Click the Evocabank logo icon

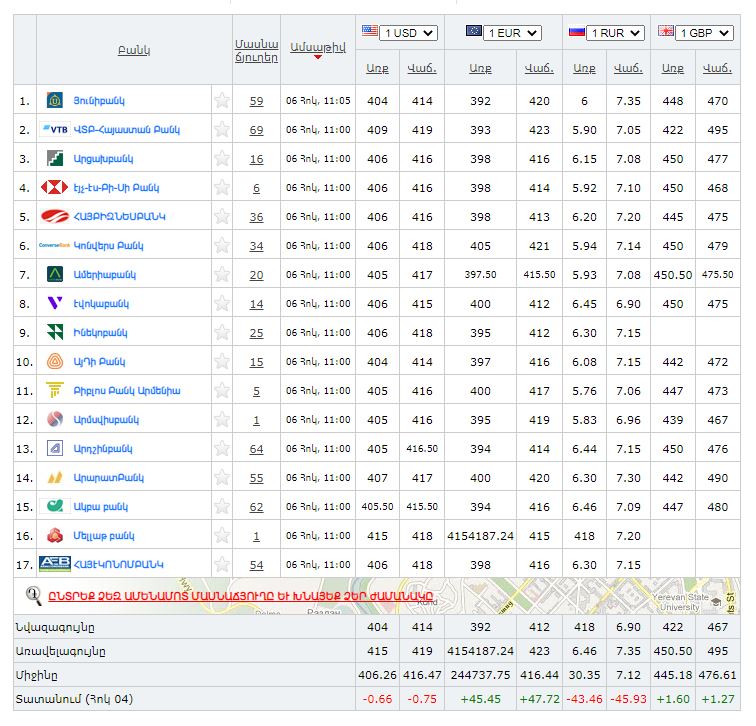(x=54, y=304)
